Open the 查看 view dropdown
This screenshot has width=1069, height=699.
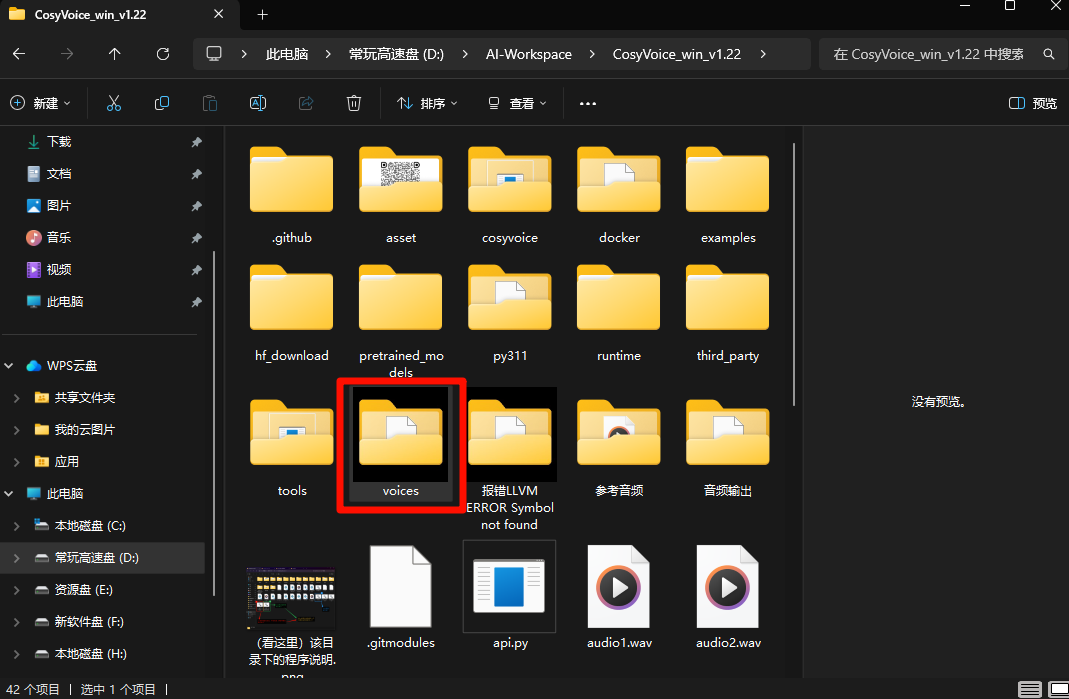(517, 103)
